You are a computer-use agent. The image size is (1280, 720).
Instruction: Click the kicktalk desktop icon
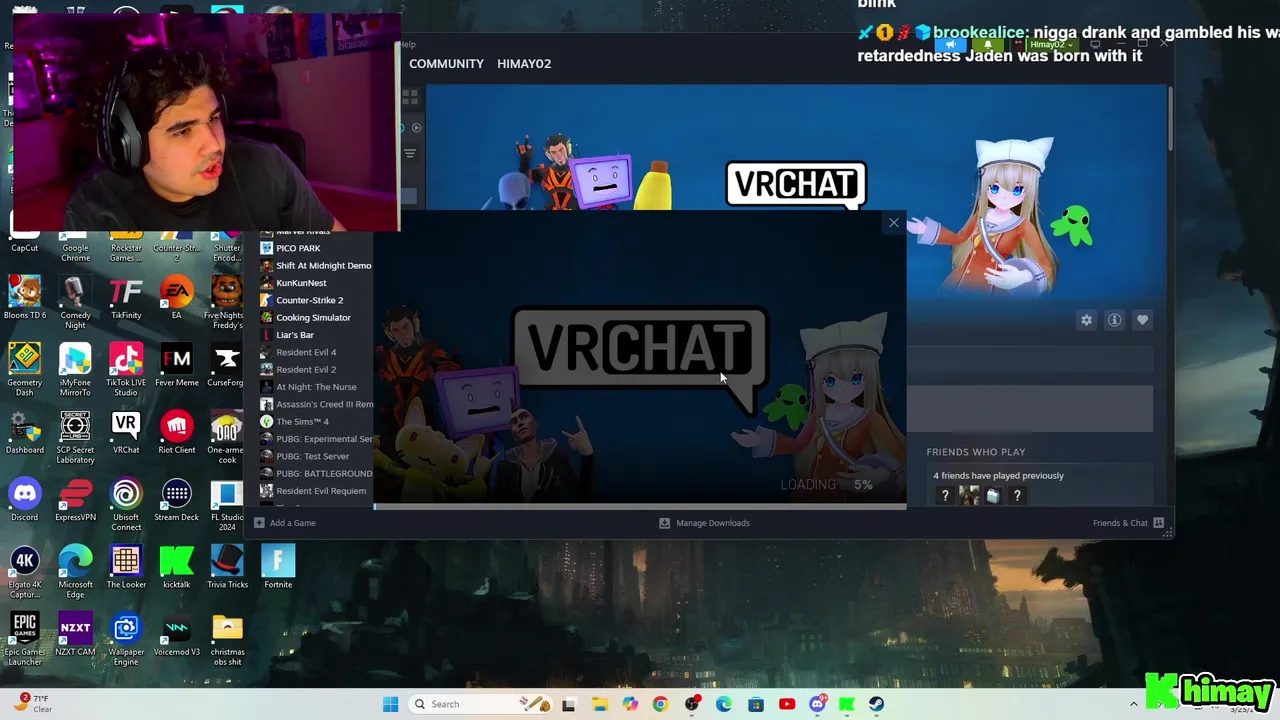[x=177, y=567]
